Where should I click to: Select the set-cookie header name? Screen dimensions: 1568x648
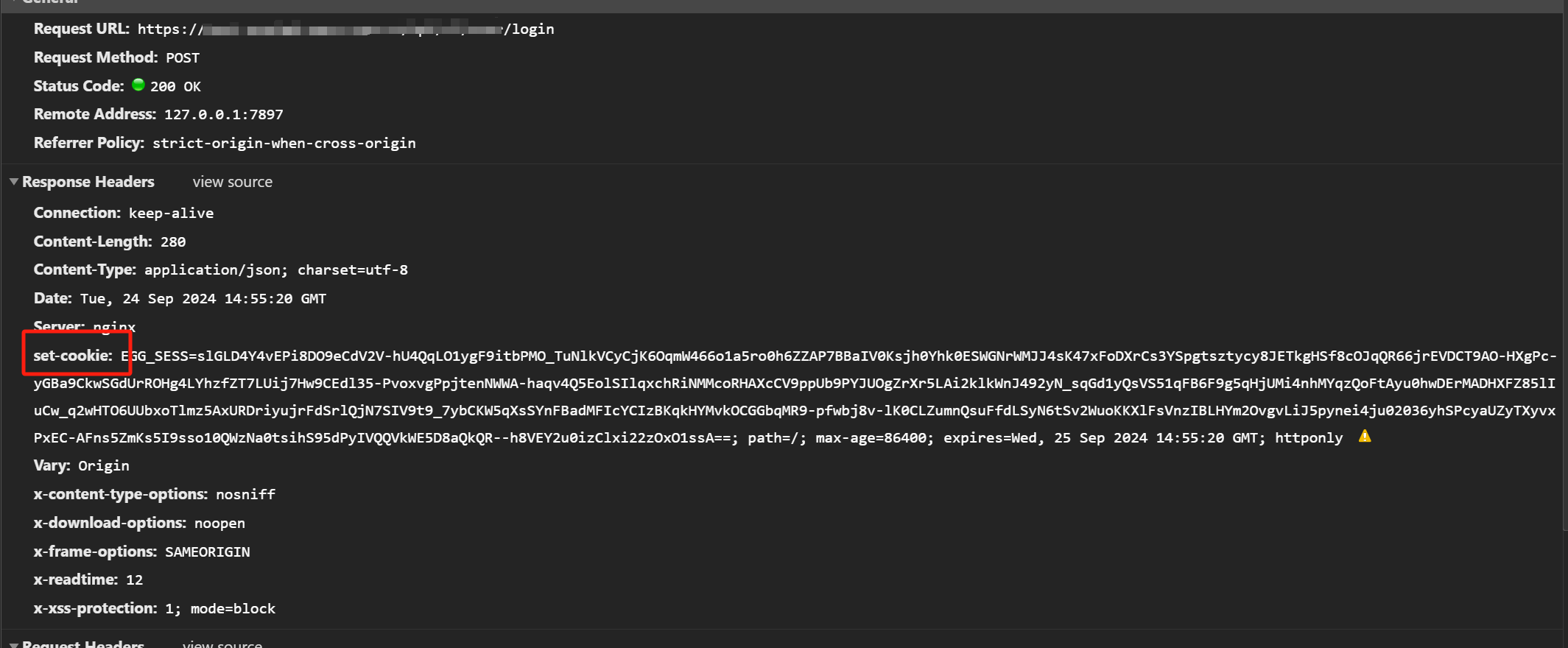tap(72, 356)
